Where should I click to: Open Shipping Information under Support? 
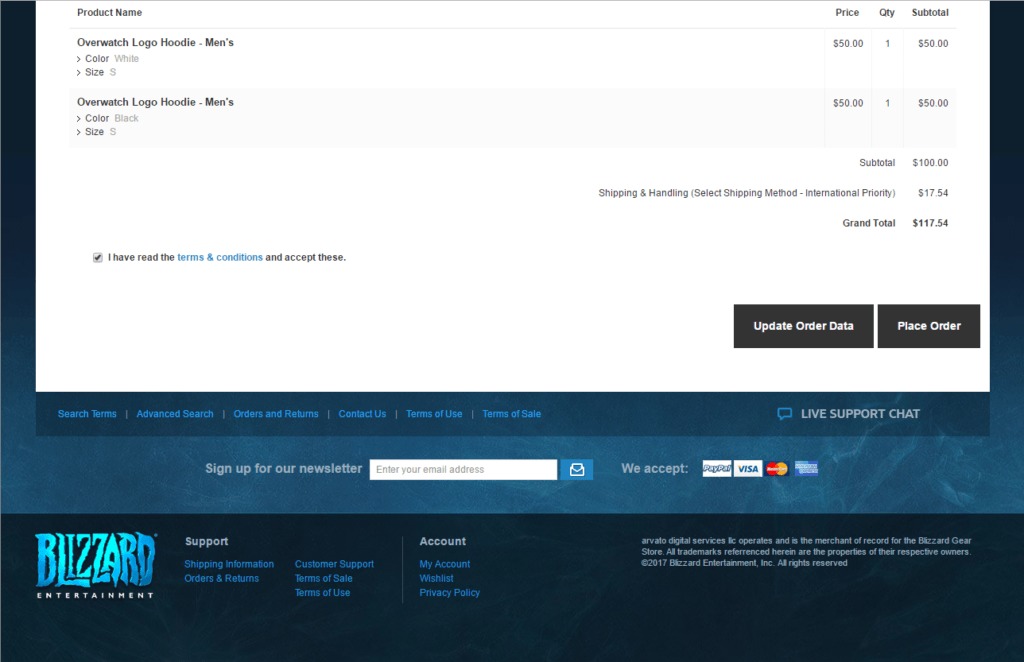tap(229, 564)
